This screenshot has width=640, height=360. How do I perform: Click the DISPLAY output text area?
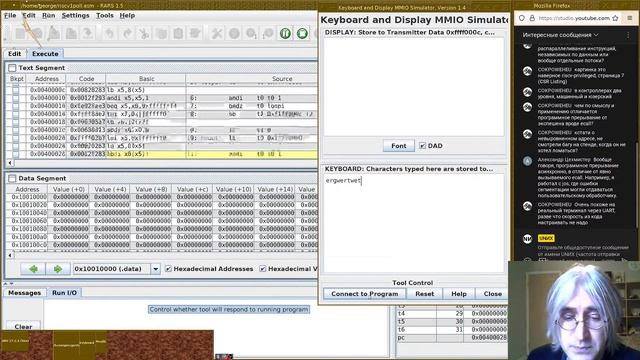click(414, 87)
